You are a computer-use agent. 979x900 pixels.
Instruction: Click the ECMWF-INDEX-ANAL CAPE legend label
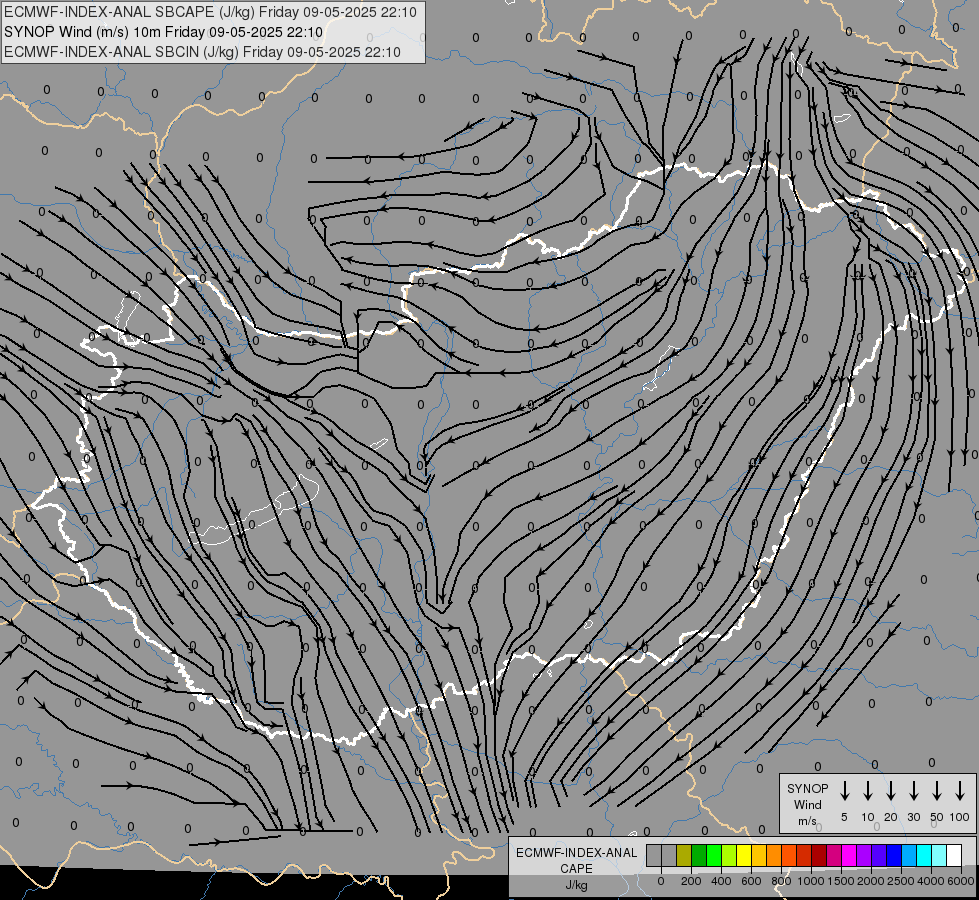(576, 860)
